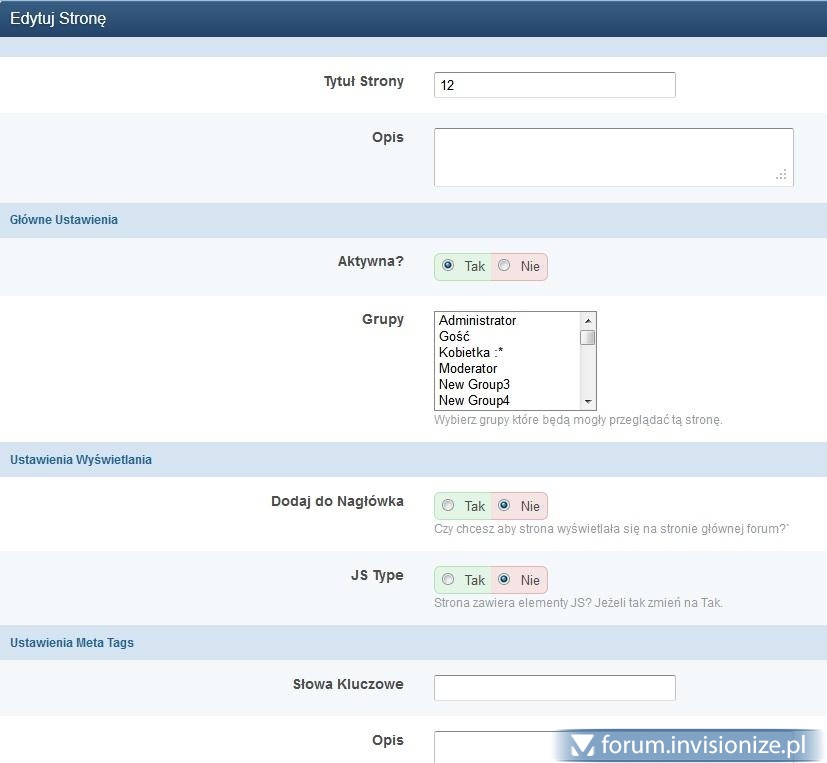
Task: Select Moderator in Grupy list
Action: click(x=467, y=369)
